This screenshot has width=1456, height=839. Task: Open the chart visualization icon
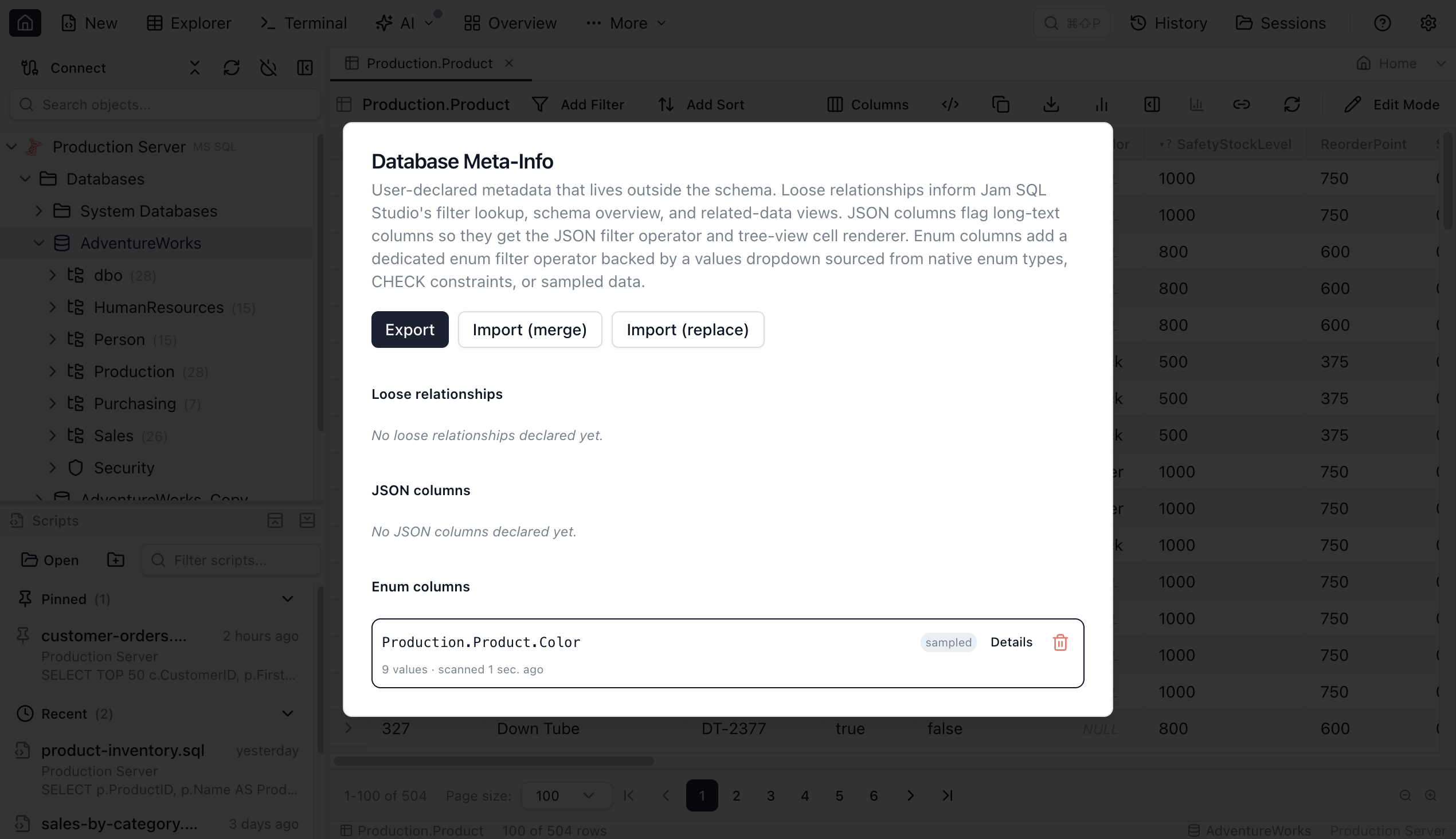point(1102,104)
